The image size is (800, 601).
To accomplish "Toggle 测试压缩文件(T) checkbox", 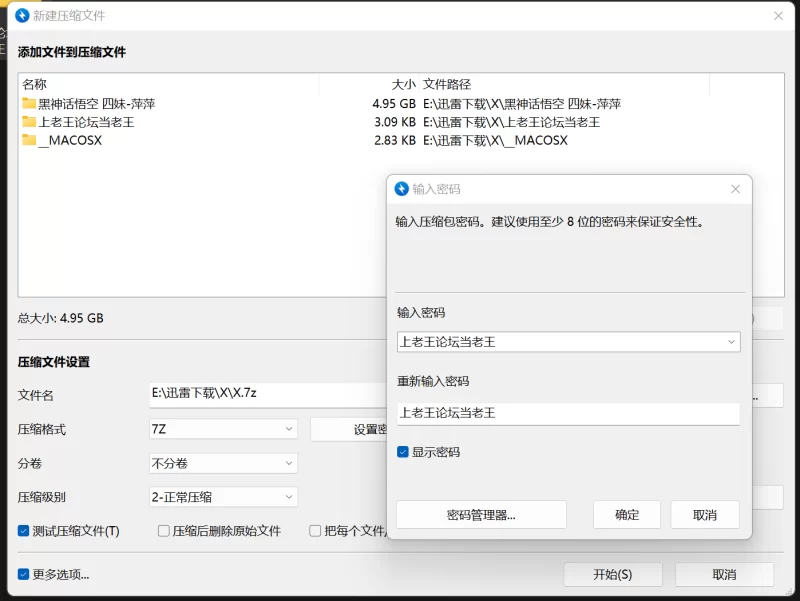I will (x=23, y=531).
